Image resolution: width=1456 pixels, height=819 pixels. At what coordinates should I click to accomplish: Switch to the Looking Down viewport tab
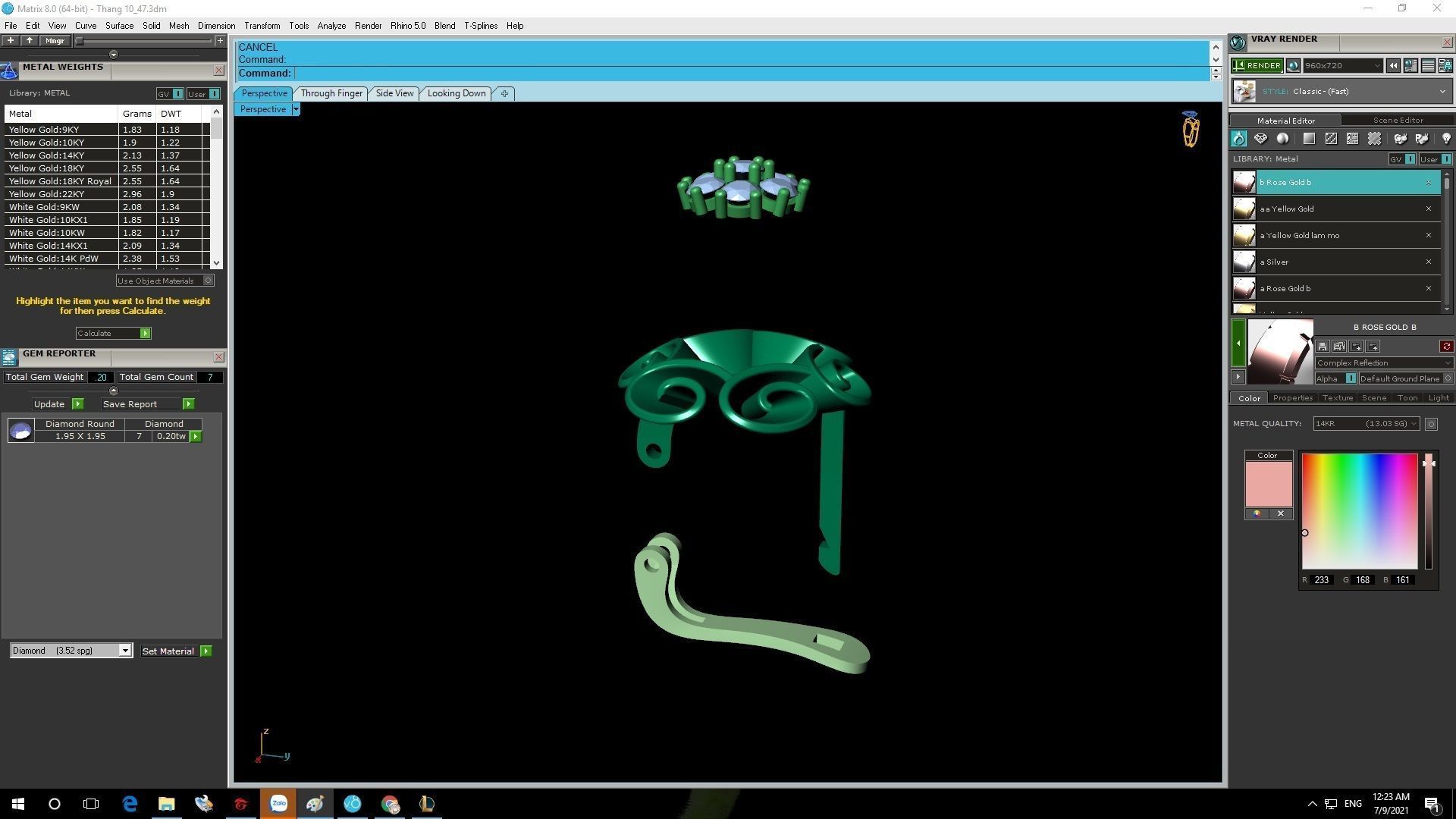click(456, 93)
